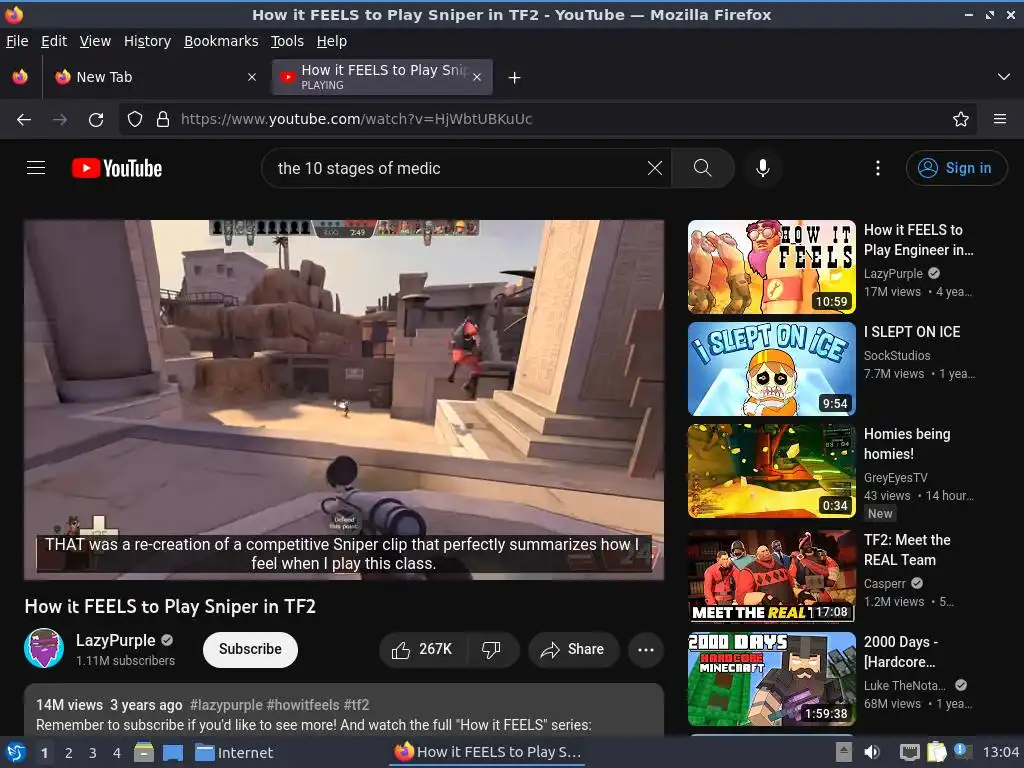
Task: Open the View menu
Action: [x=95, y=41]
